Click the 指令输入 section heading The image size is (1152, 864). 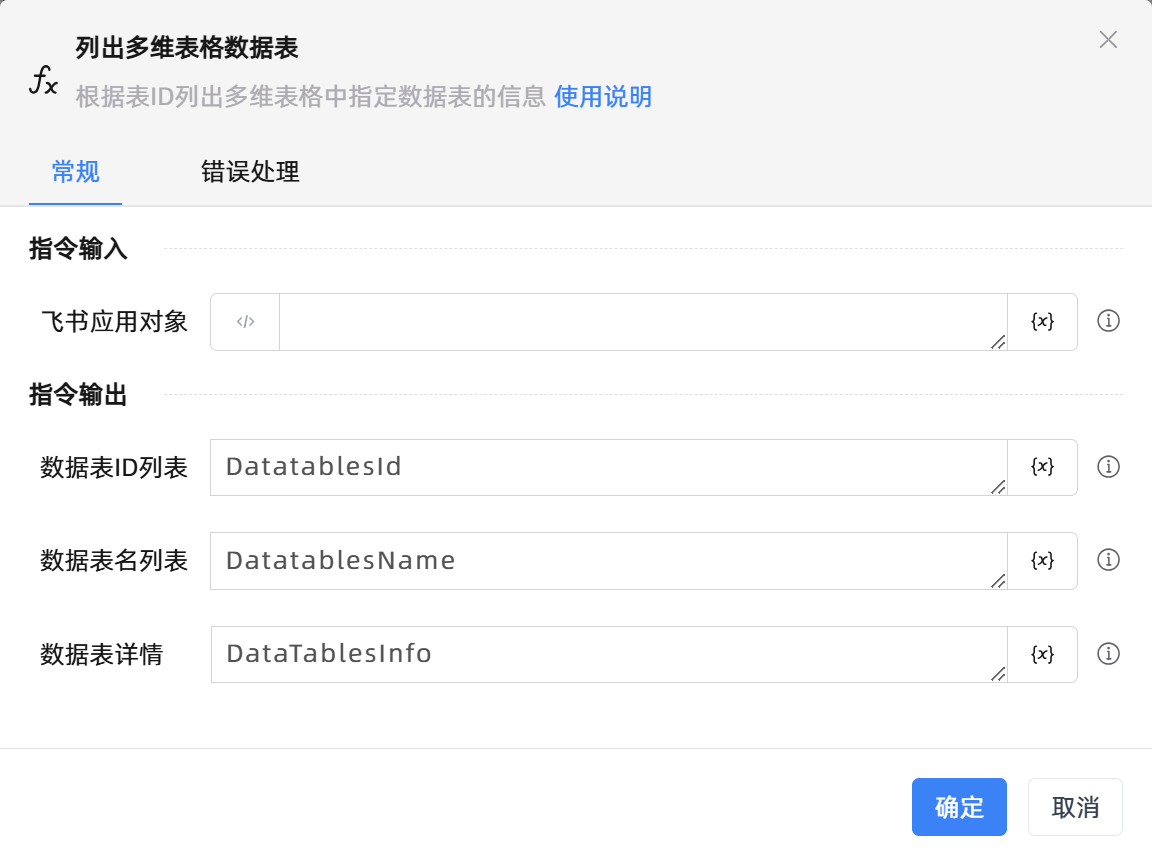[x=78, y=248]
